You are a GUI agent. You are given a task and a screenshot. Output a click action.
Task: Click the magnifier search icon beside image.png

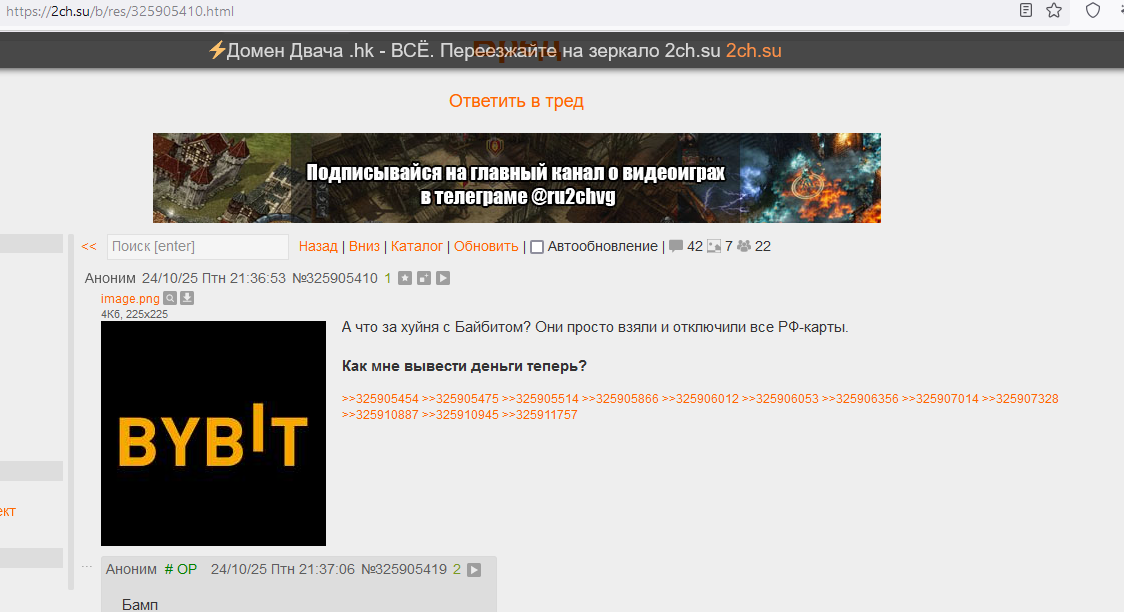pyautogui.click(x=170, y=298)
